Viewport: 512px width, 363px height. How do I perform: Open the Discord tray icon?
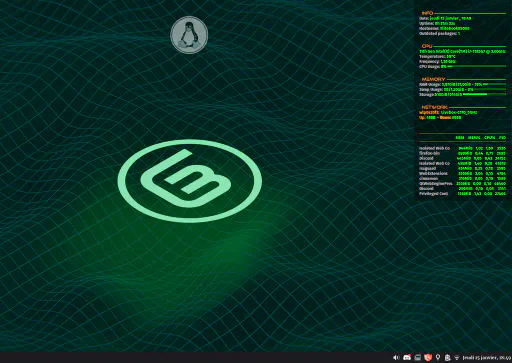point(407,357)
